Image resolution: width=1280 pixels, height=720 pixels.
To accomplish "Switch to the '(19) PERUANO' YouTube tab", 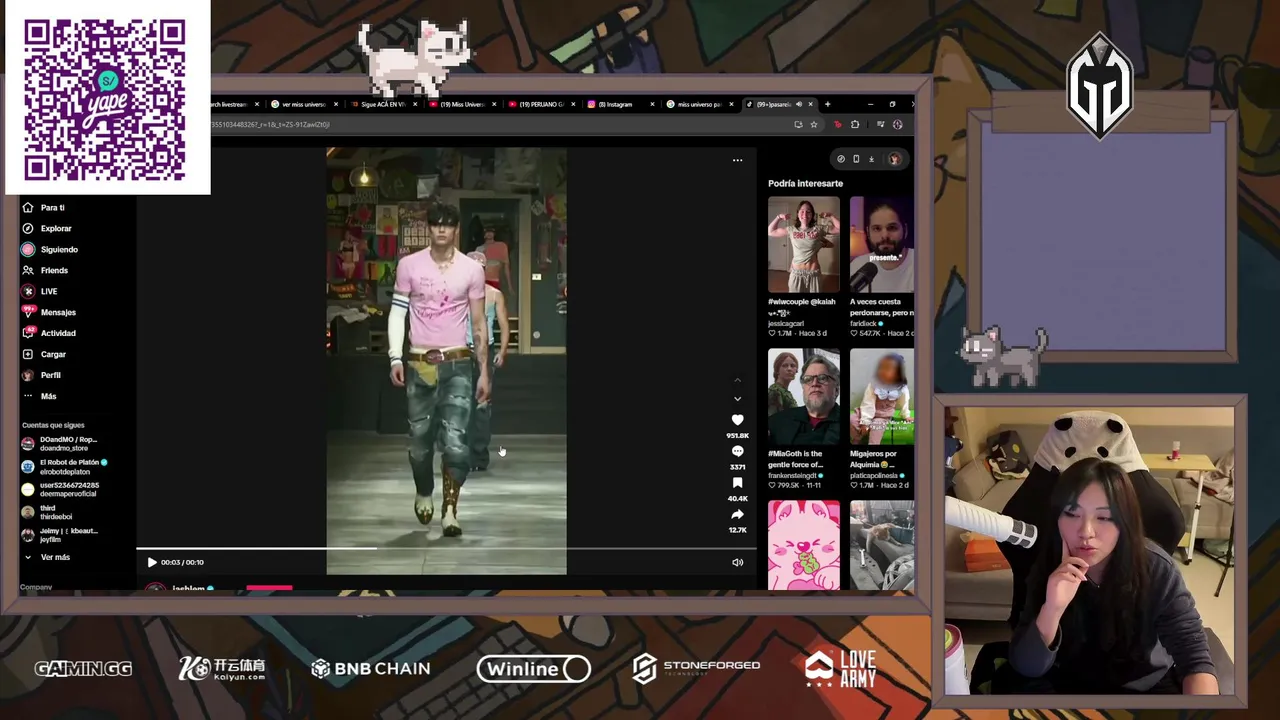I will [x=540, y=104].
